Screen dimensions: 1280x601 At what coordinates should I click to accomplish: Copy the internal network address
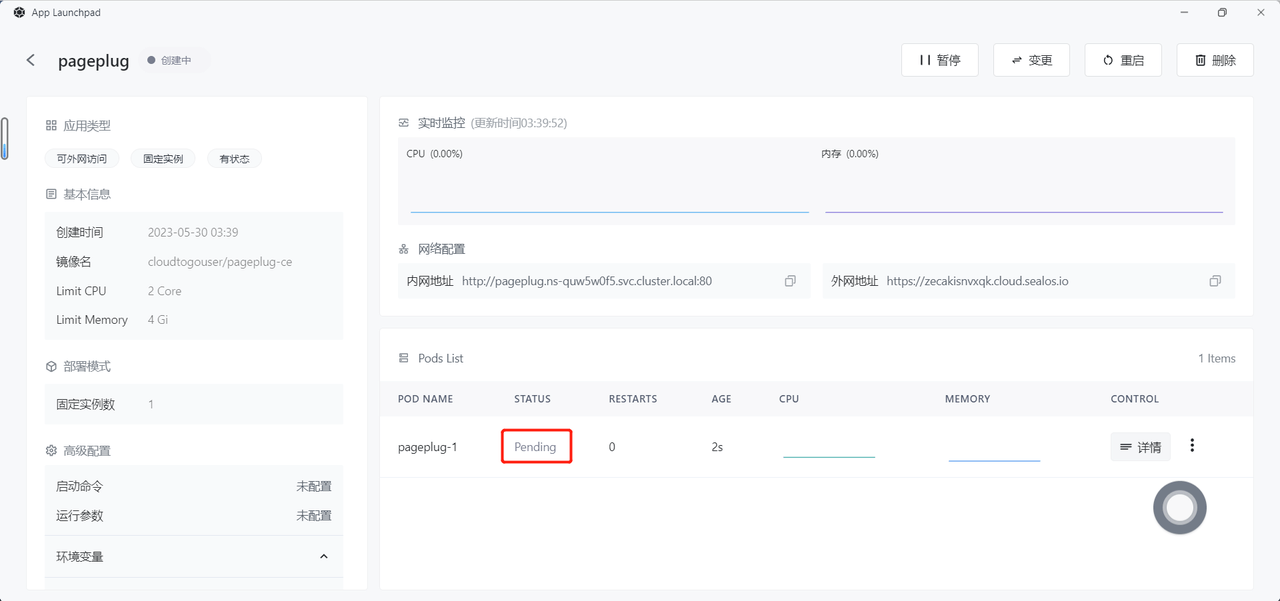click(x=790, y=281)
